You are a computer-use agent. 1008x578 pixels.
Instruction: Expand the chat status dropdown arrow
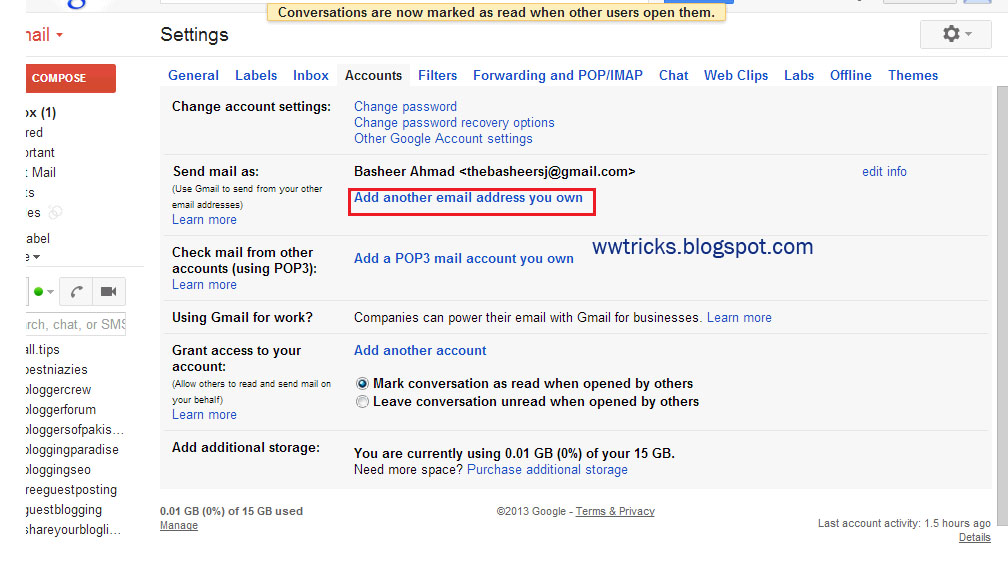coord(50,292)
